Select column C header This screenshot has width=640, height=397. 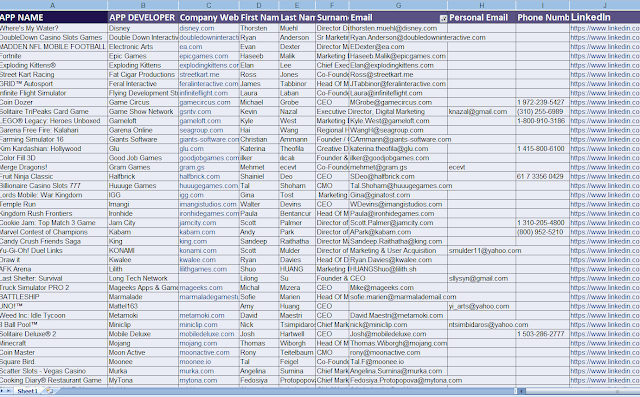click(209, 5)
